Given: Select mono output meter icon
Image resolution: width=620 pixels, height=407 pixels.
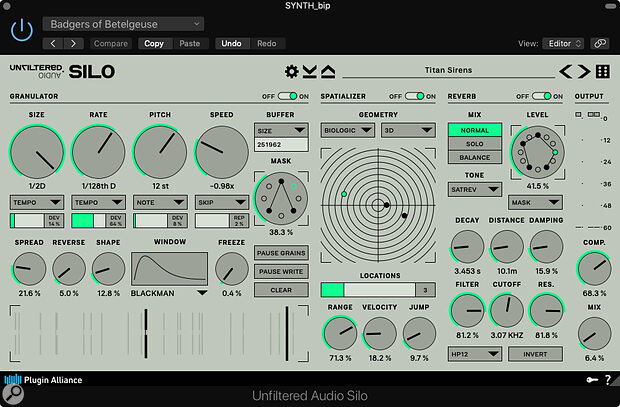Looking at the screenshot, I should pos(578,115).
